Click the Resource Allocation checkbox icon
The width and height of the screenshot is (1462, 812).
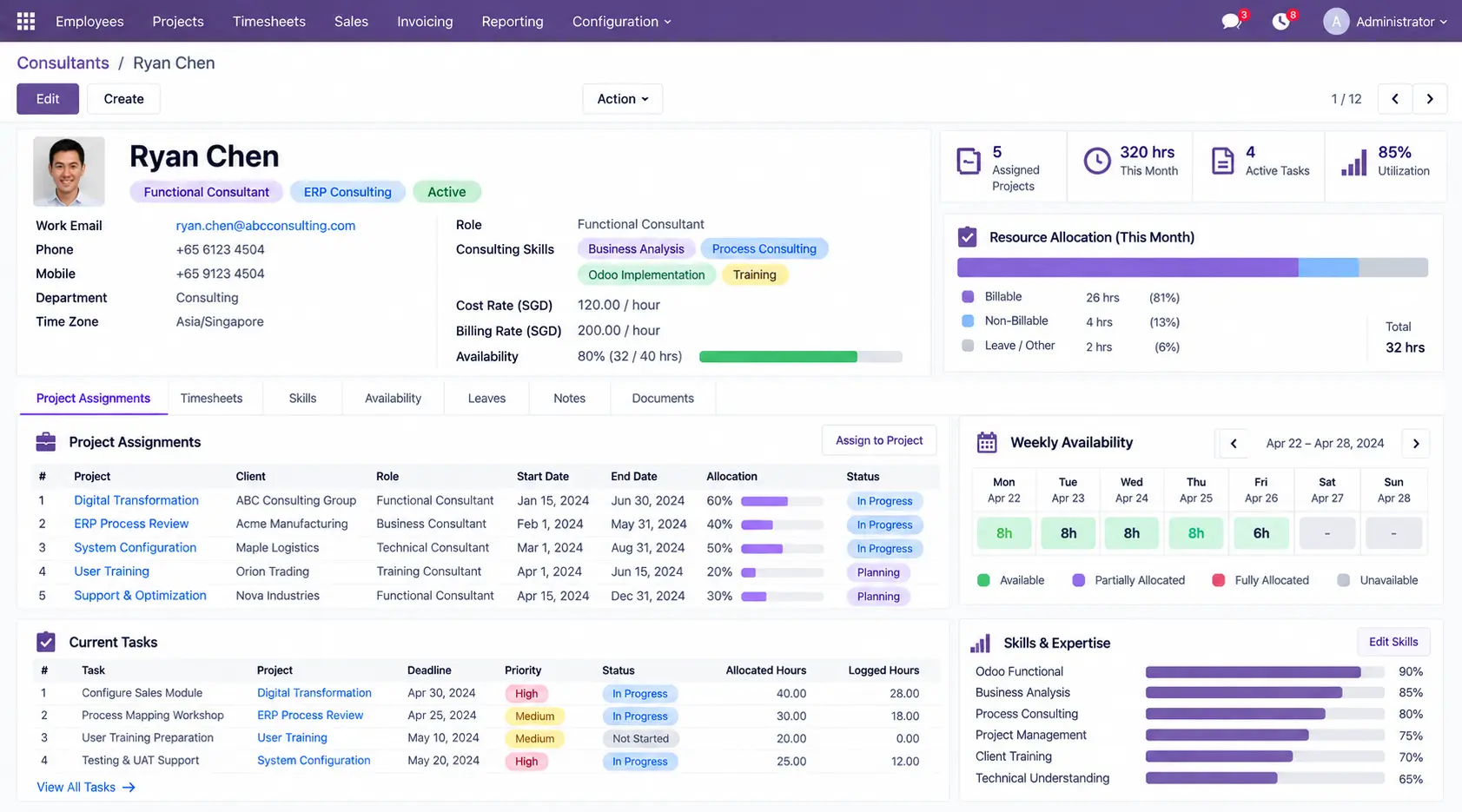[x=968, y=237]
